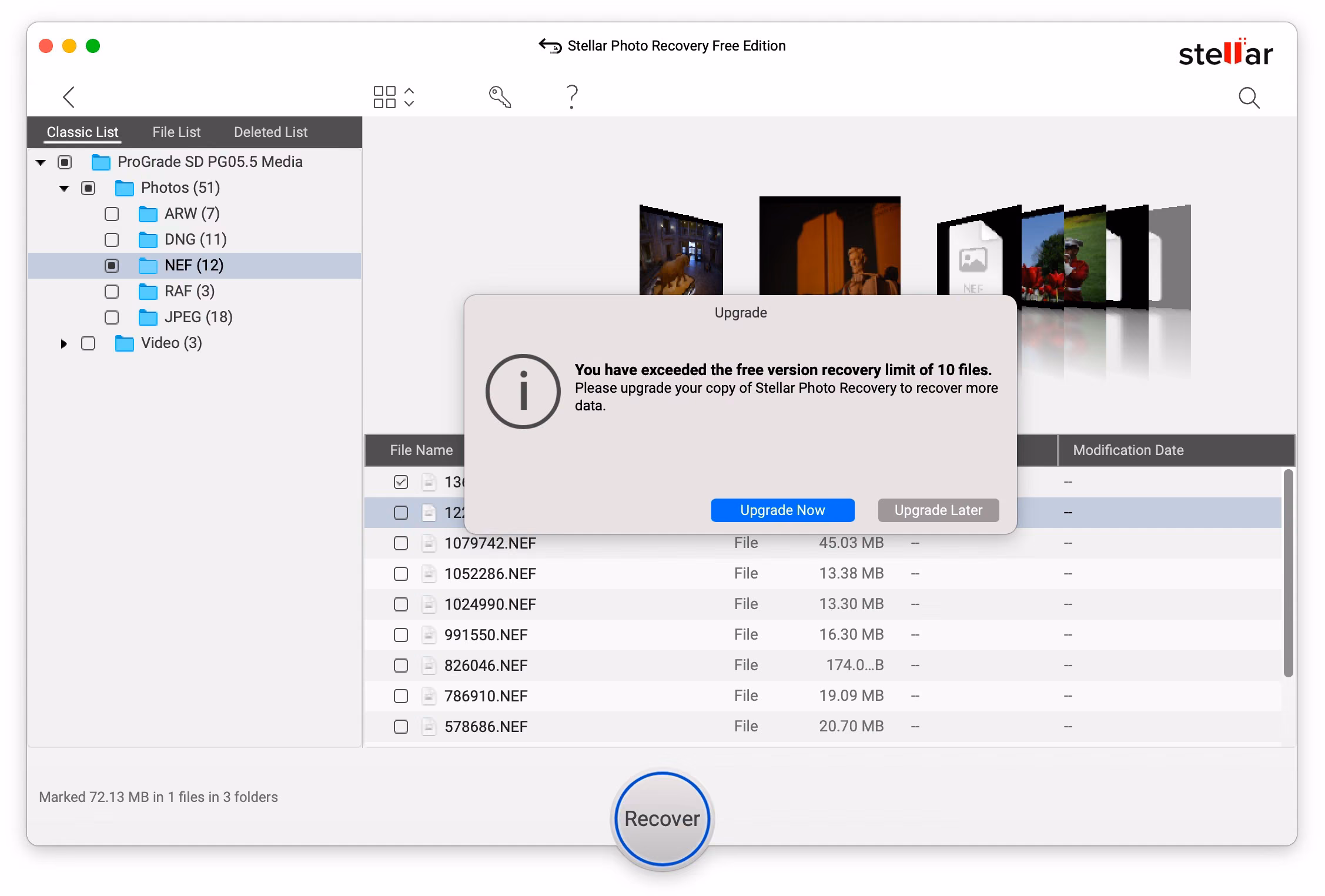Check the Video (3) folder checkbox
This screenshot has height=896, width=1325.
tap(88, 343)
